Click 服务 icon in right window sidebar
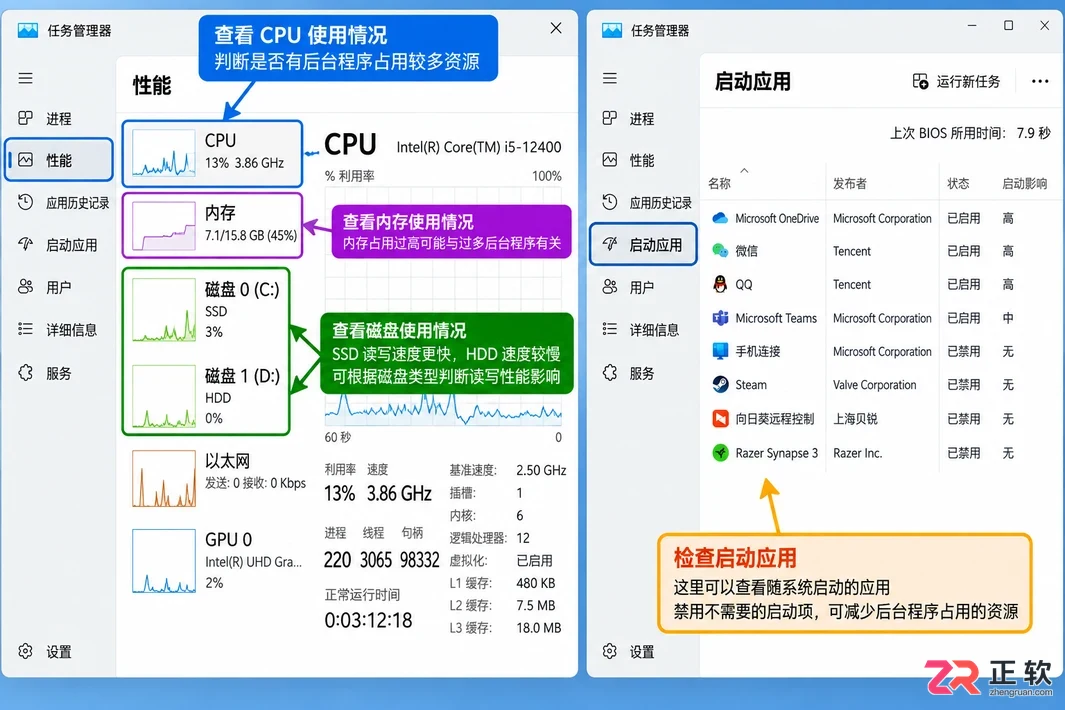The width and height of the screenshot is (1065, 710). [609, 372]
